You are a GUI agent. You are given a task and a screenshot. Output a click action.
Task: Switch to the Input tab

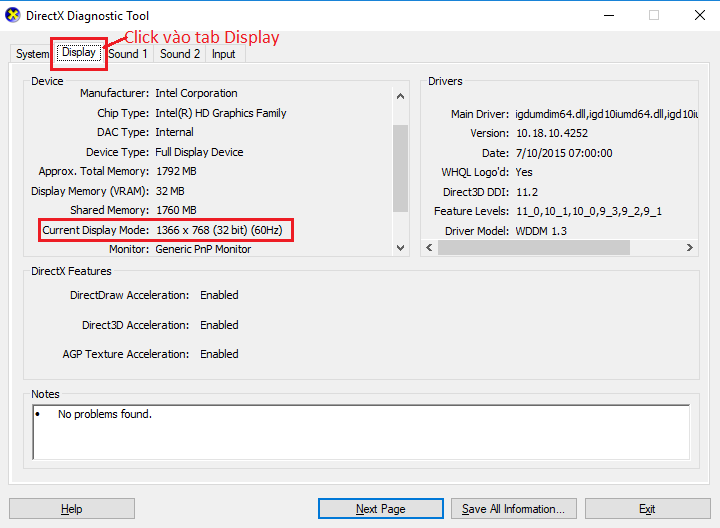(x=223, y=54)
